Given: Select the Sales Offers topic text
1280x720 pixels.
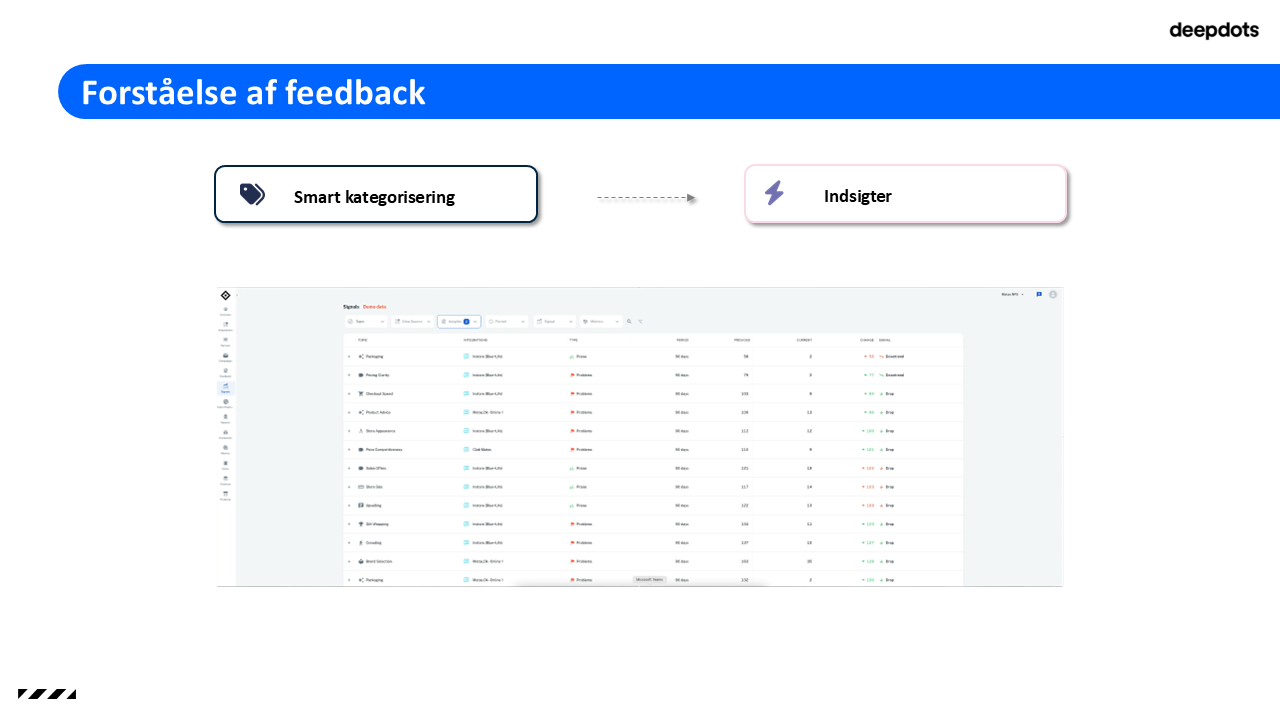Looking at the screenshot, I should (377, 468).
